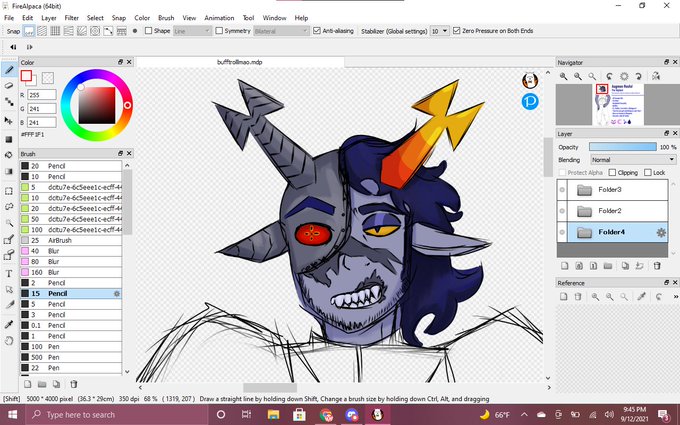Delete the selected brush
The height and width of the screenshot is (425, 680).
click(x=74, y=384)
